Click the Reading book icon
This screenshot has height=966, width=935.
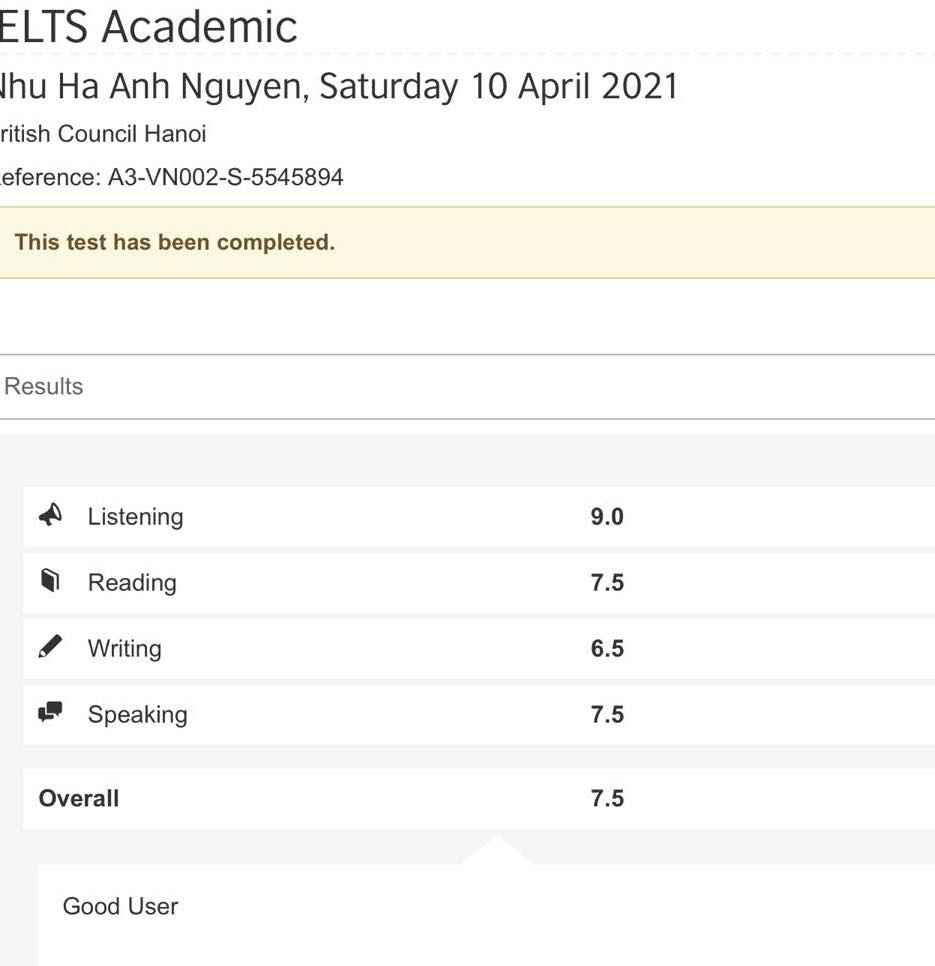click(x=50, y=581)
